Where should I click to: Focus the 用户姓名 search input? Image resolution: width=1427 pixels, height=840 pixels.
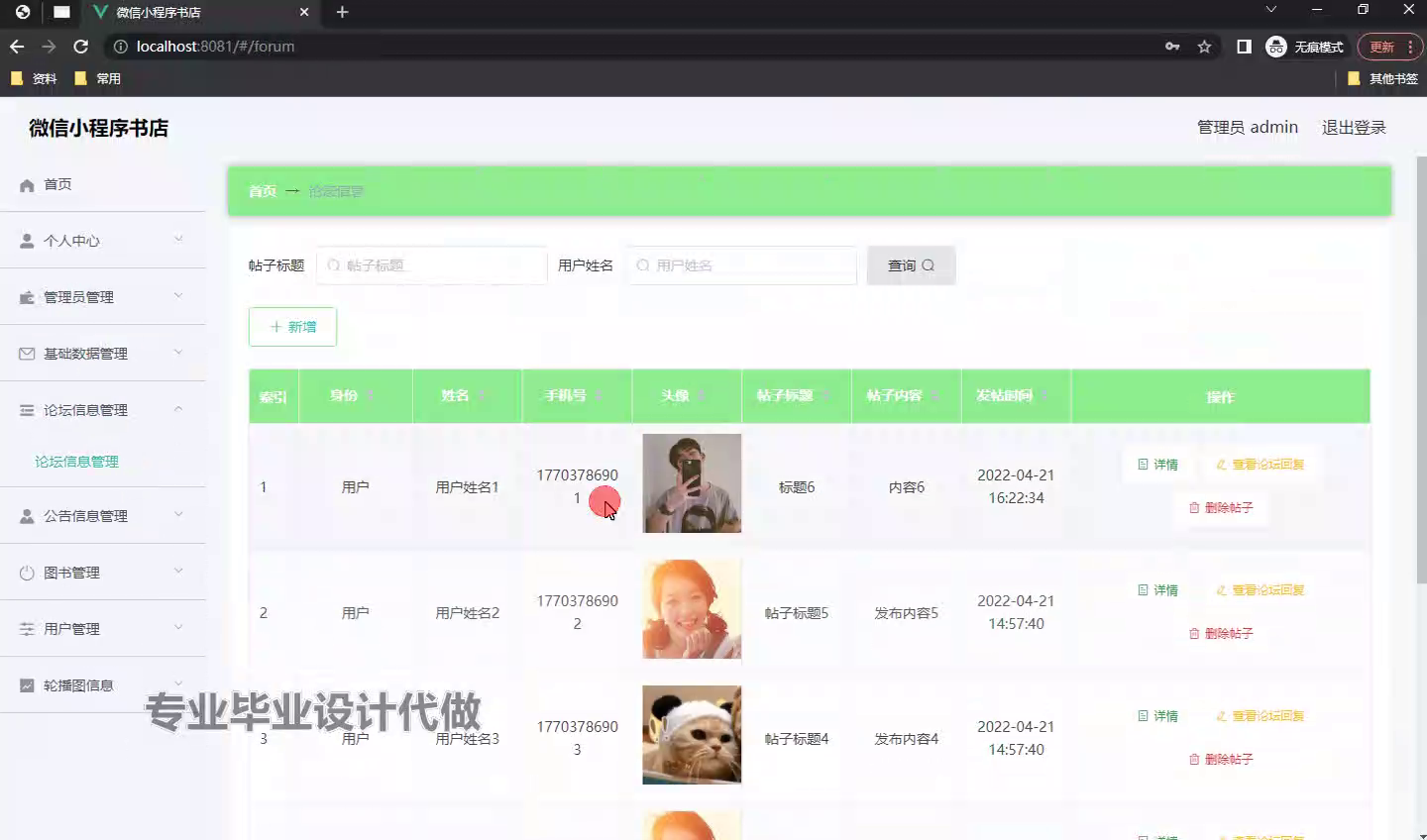click(741, 265)
